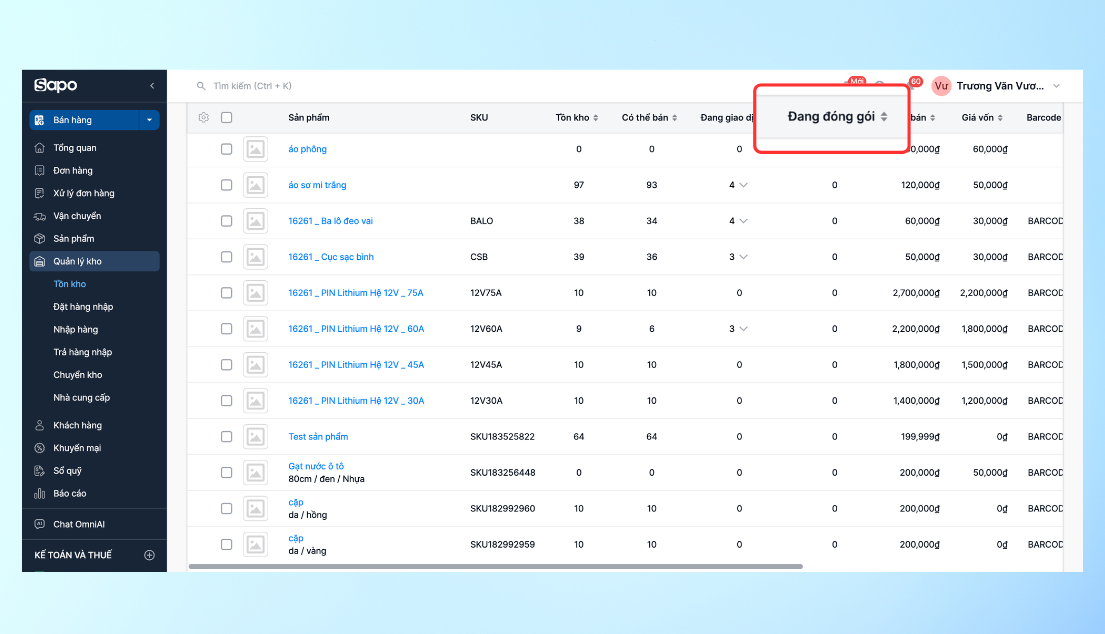Select the Test sản phẩm row checkbox
Screen dimensions: 1105x634
click(227, 437)
